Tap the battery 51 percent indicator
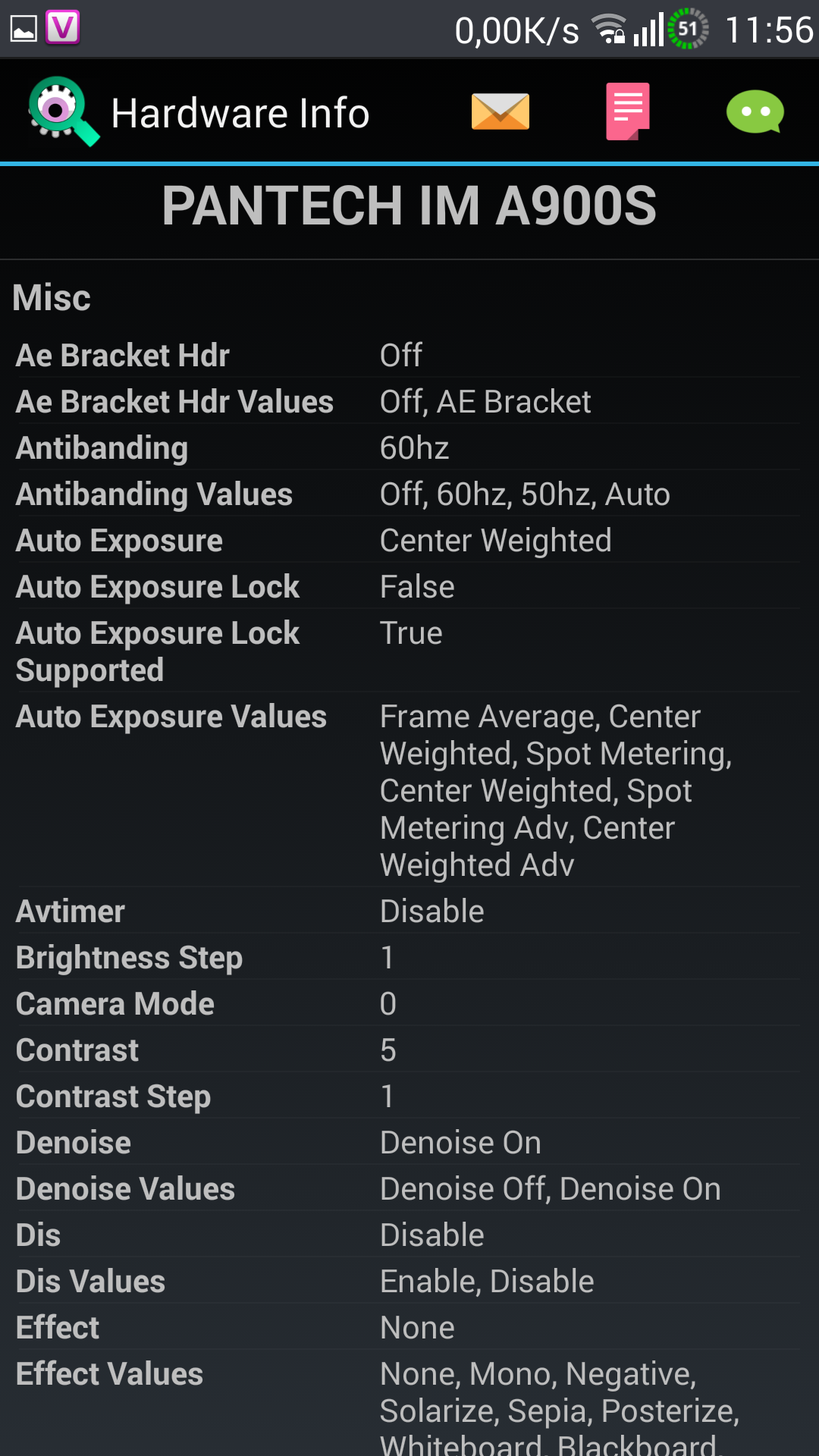 click(688, 29)
